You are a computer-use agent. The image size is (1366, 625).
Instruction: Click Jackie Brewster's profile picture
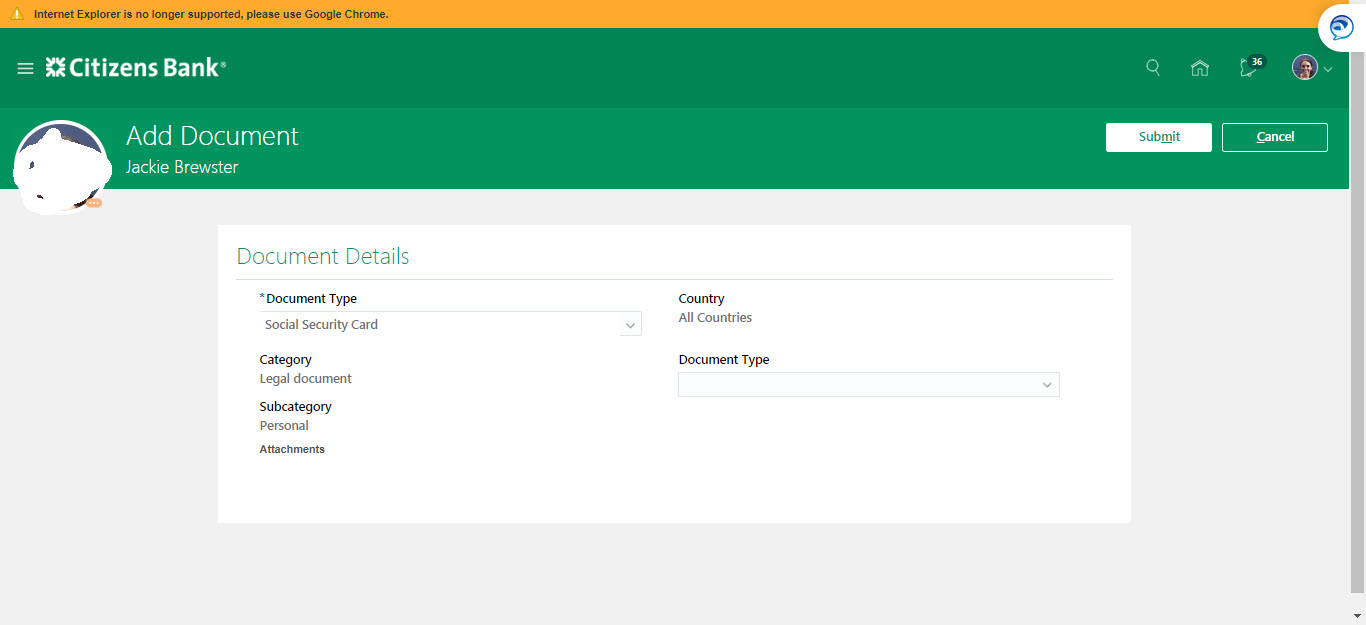point(60,165)
